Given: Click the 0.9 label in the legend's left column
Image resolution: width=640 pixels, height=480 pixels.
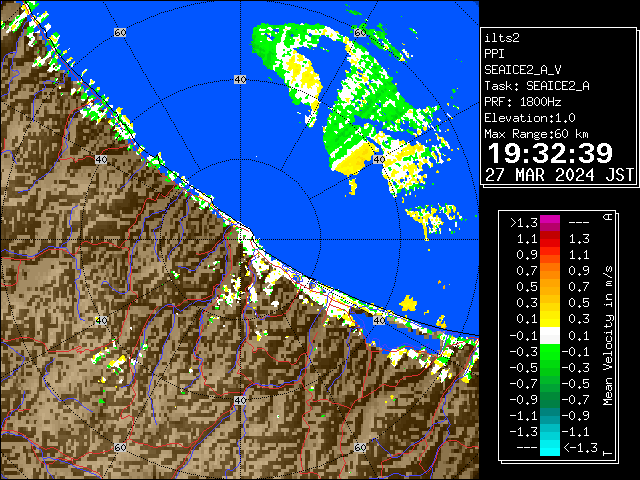Looking at the screenshot, I should pyautogui.click(x=527, y=255).
